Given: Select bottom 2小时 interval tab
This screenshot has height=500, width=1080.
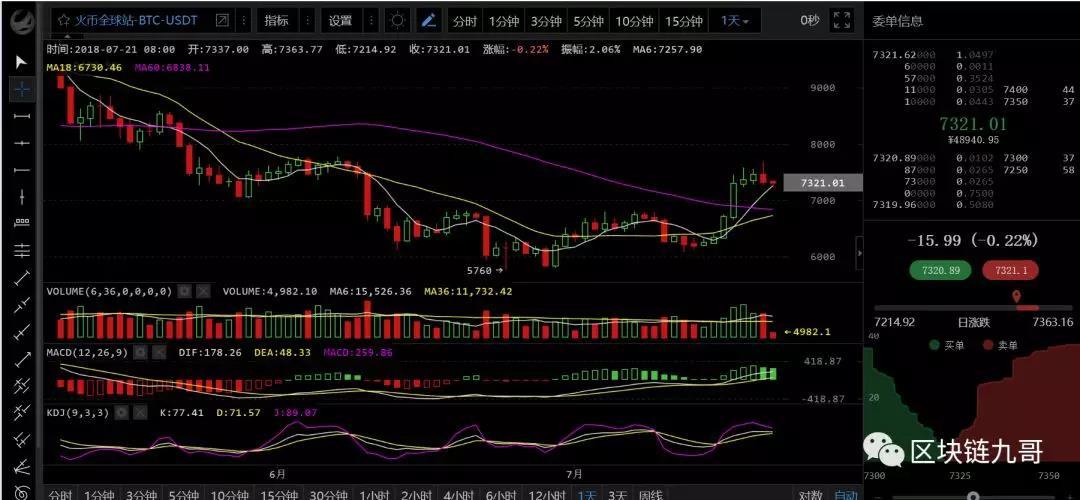Looking at the screenshot, I should point(417,494).
